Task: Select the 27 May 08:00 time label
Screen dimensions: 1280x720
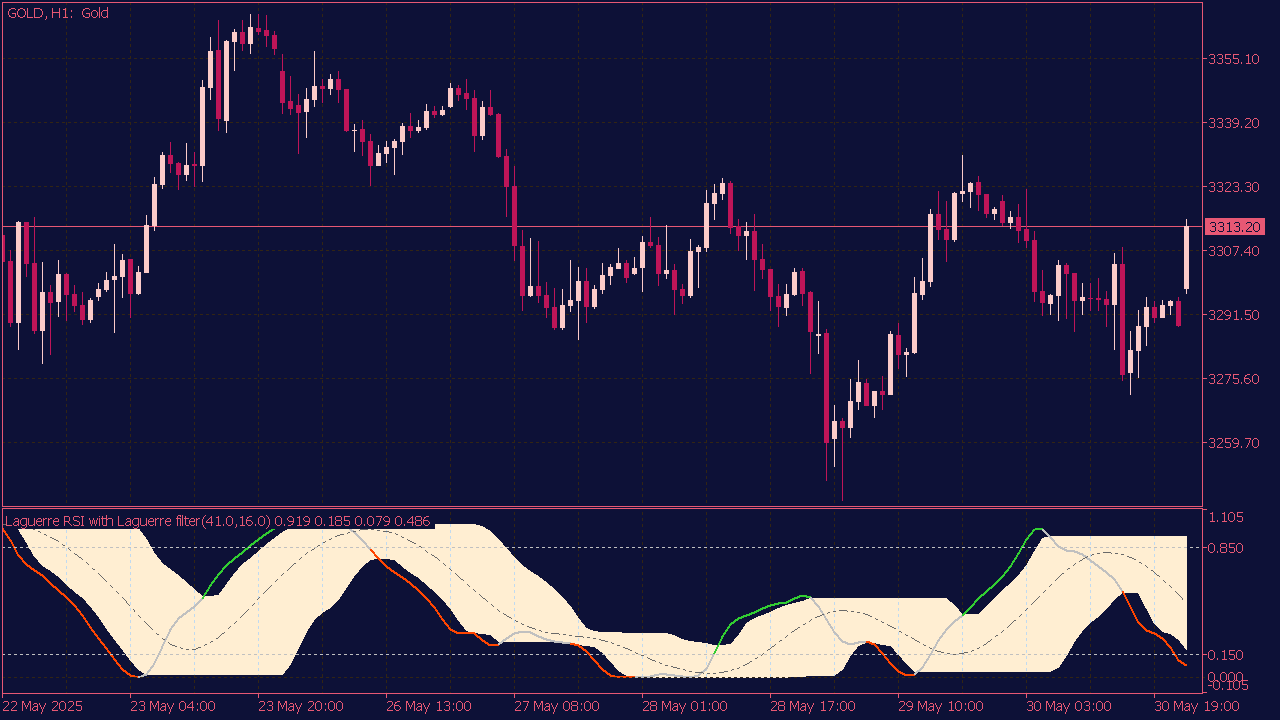Action: [557, 706]
